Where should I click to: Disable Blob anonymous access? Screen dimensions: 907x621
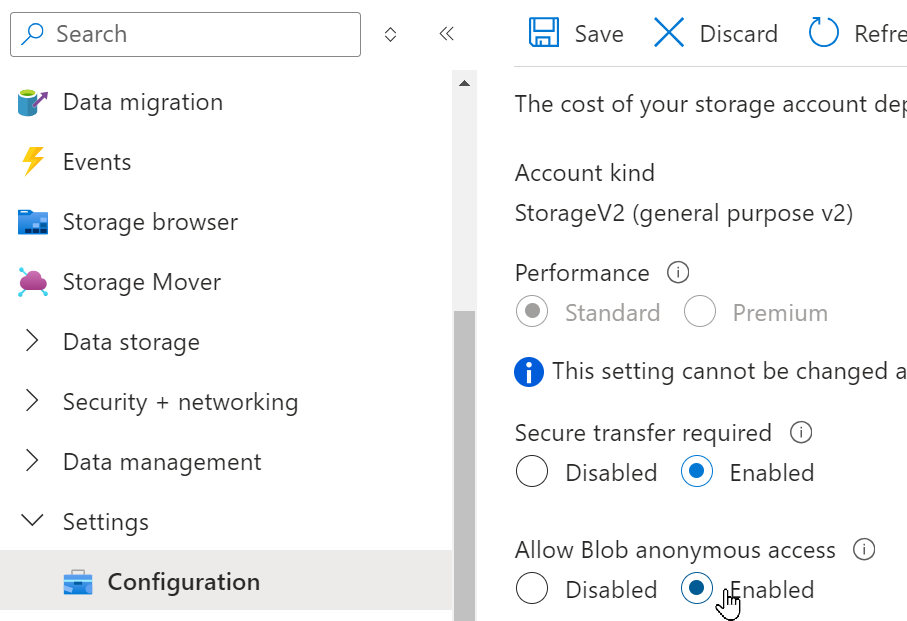pos(532,589)
